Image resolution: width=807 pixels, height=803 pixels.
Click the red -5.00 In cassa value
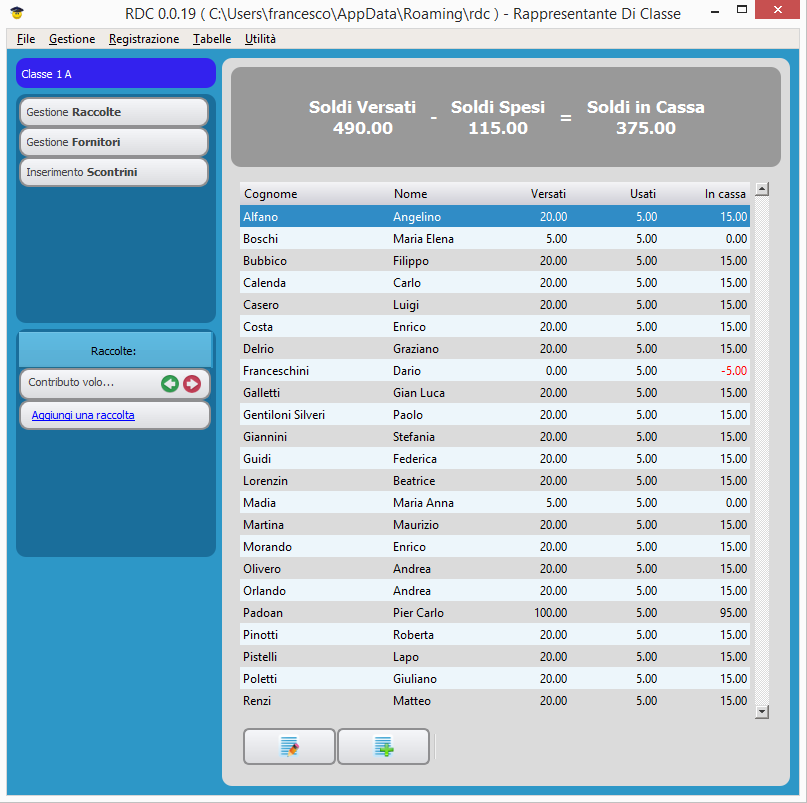[734, 371]
